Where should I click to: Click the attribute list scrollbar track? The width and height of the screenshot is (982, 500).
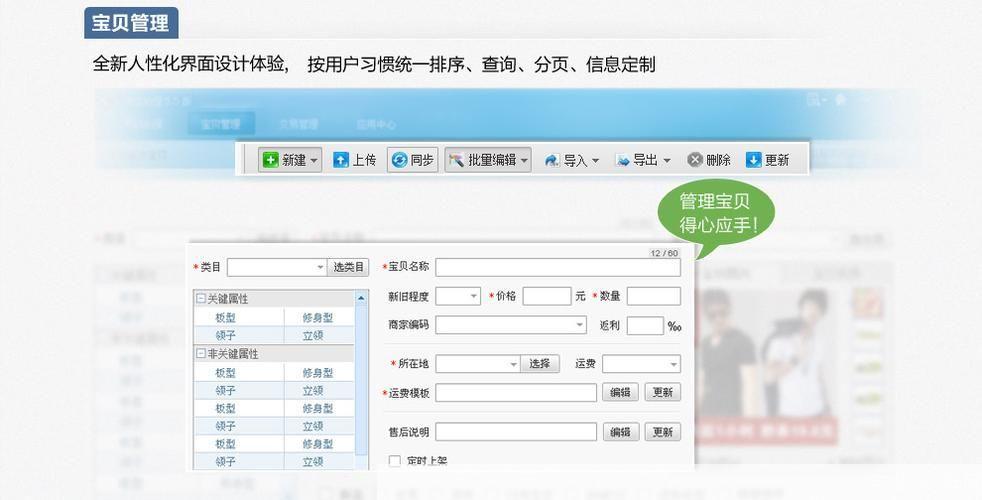(361, 380)
